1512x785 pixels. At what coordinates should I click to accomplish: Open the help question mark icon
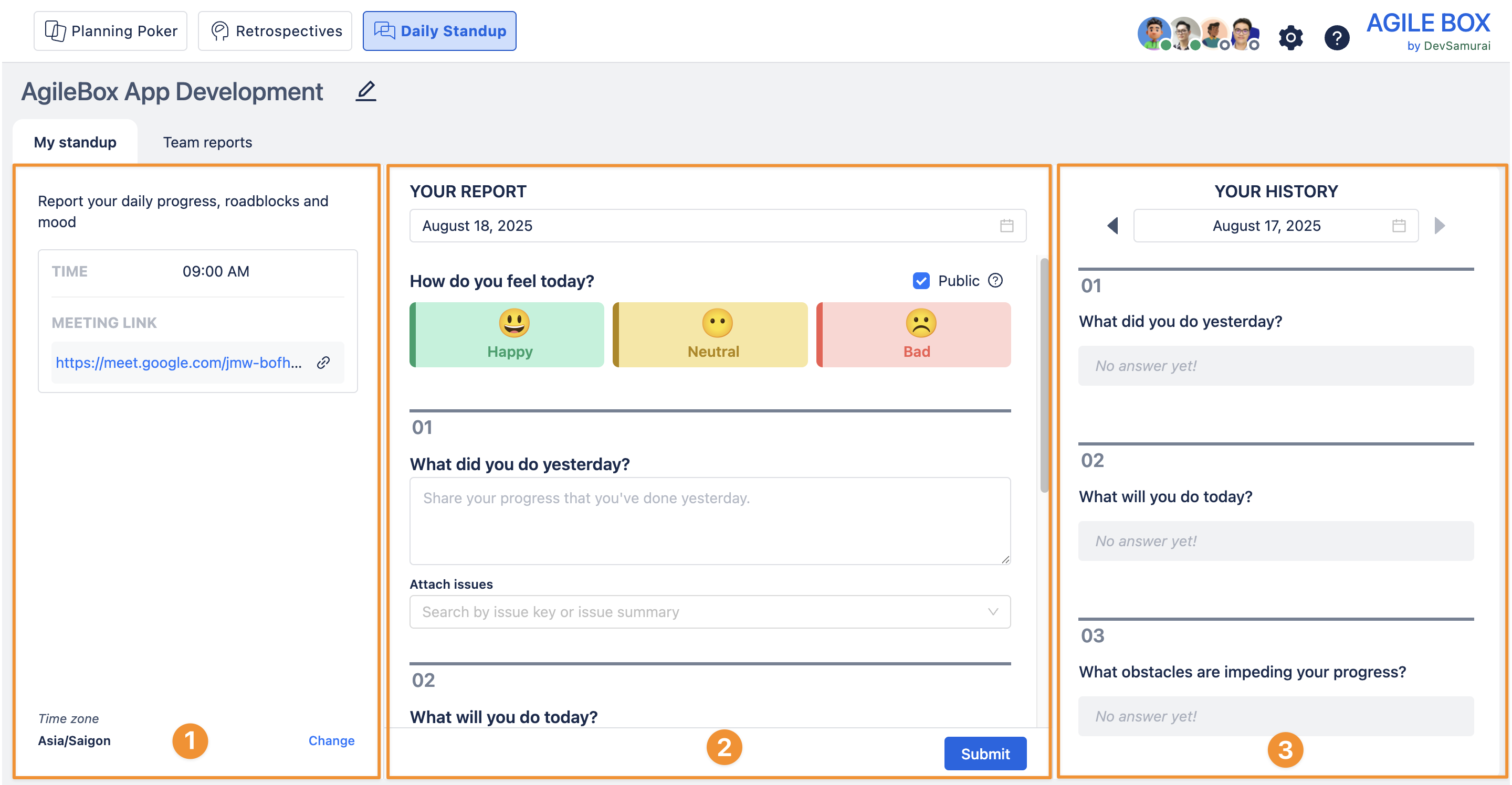click(x=1337, y=38)
